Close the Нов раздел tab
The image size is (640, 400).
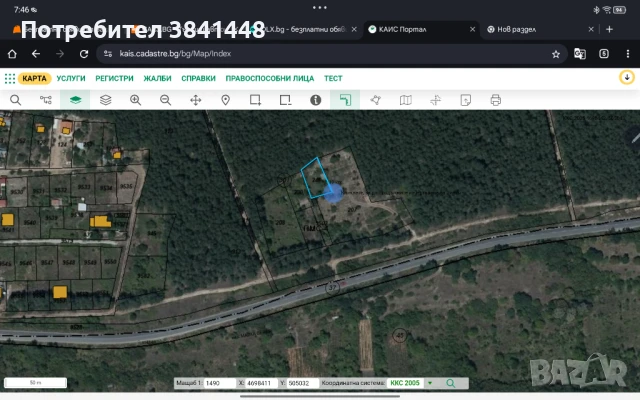point(591,29)
